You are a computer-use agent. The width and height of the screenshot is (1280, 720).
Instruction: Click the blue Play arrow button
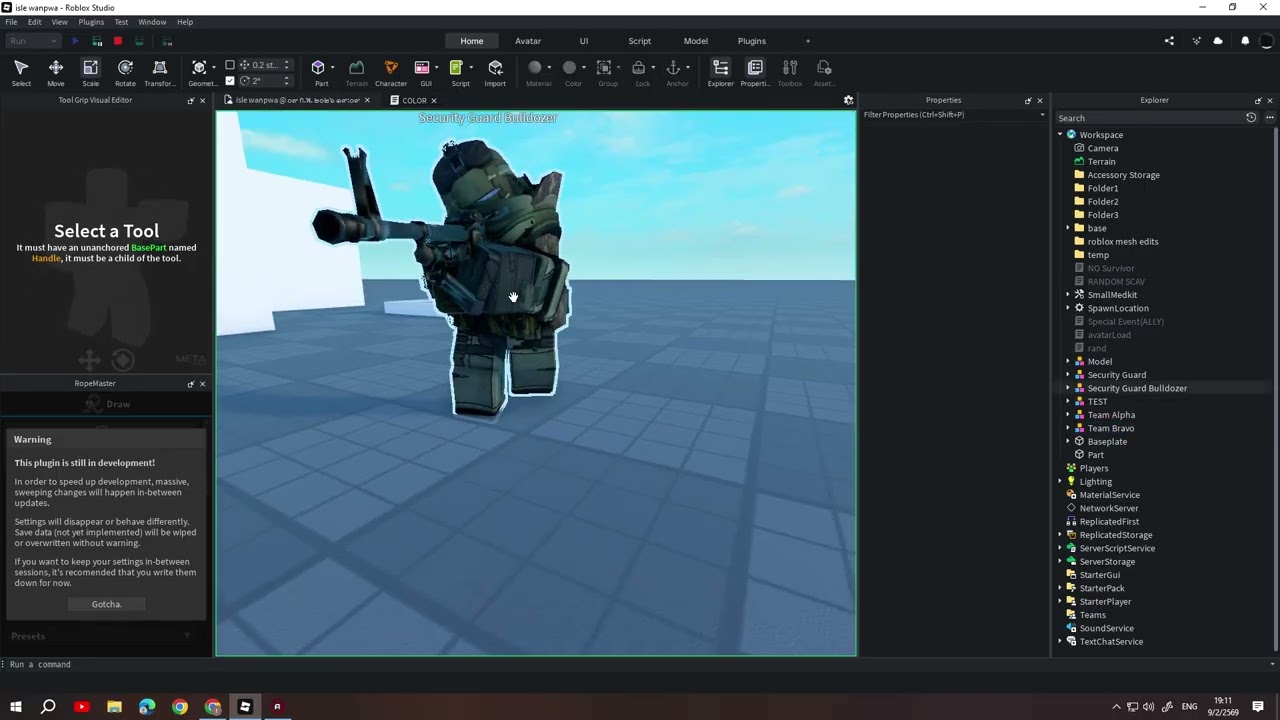(x=75, y=41)
